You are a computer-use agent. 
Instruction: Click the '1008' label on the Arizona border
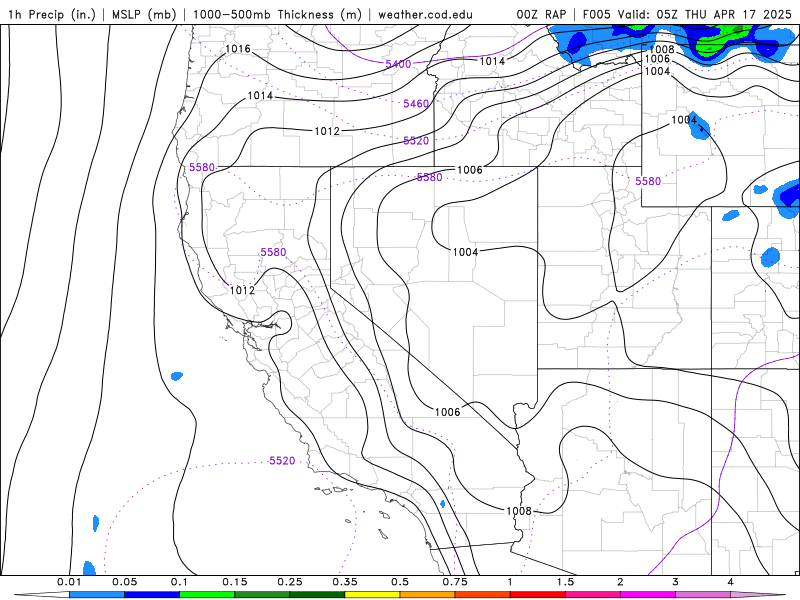coord(519,511)
